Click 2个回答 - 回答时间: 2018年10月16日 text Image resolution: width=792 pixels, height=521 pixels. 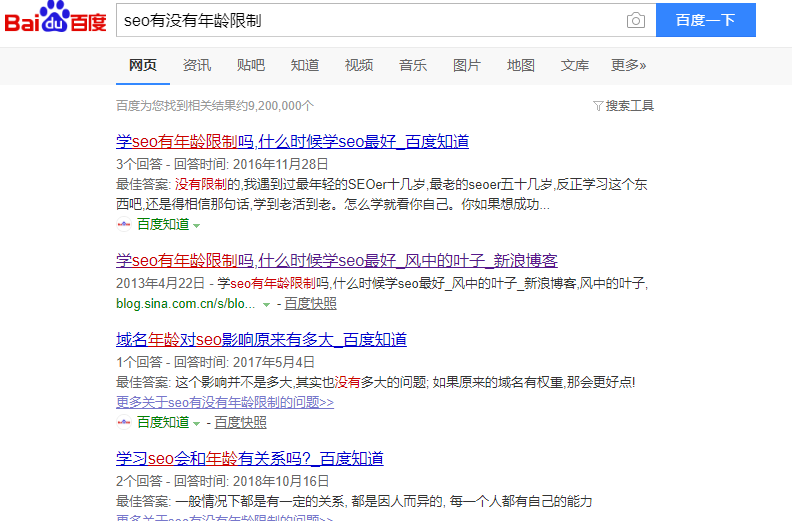[222, 482]
